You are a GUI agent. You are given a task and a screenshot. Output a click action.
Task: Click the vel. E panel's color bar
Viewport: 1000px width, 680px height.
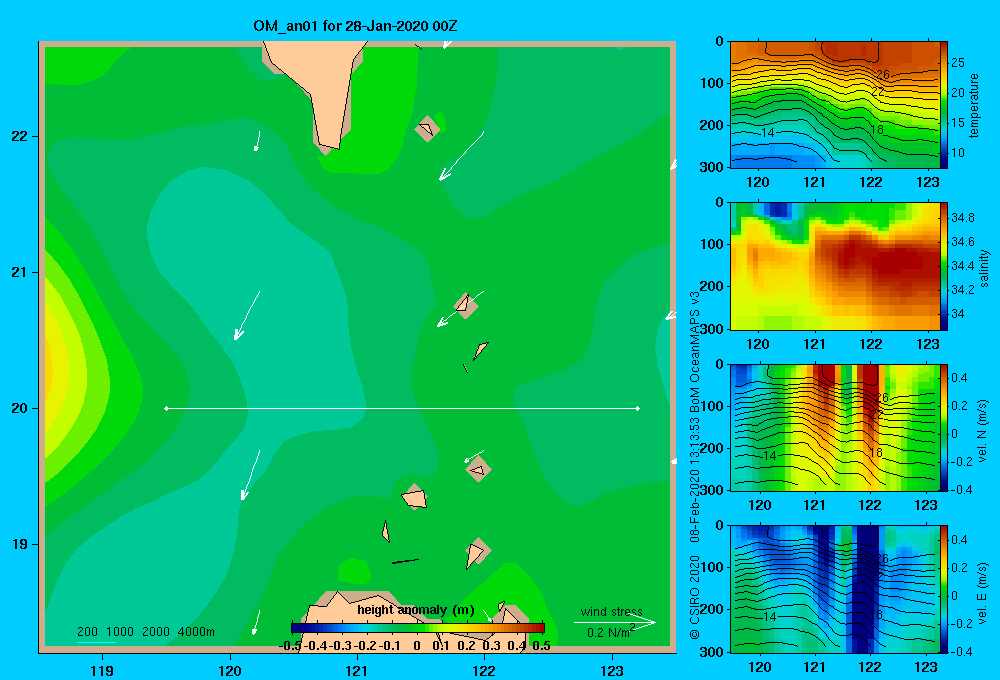click(x=944, y=589)
